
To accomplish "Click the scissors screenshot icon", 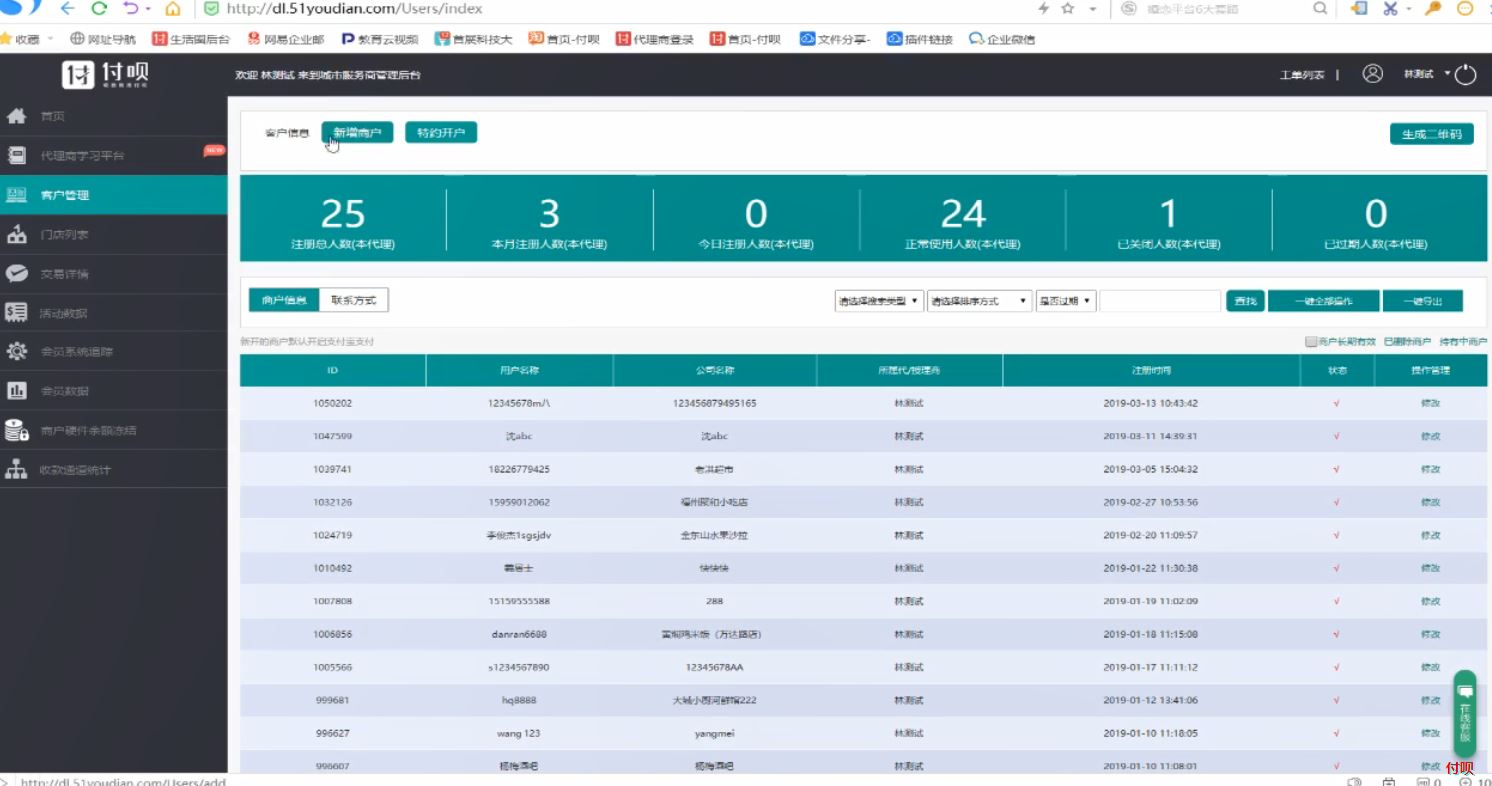I will (x=1389, y=8).
